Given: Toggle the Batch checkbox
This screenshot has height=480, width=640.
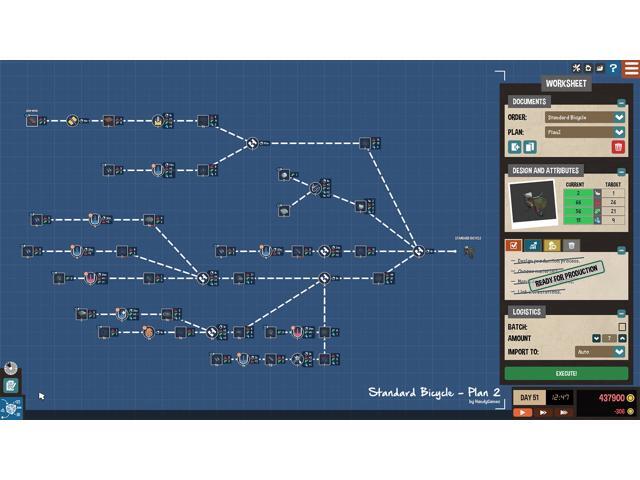Looking at the screenshot, I should (x=622, y=326).
